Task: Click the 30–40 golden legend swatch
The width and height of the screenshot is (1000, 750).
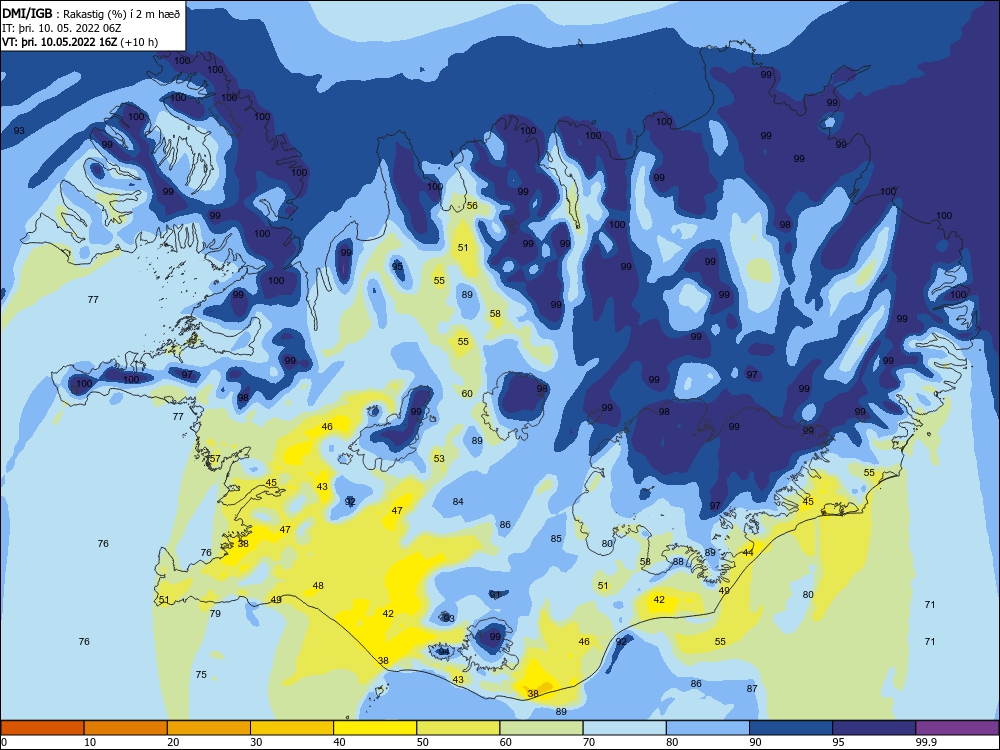Action: point(292,728)
